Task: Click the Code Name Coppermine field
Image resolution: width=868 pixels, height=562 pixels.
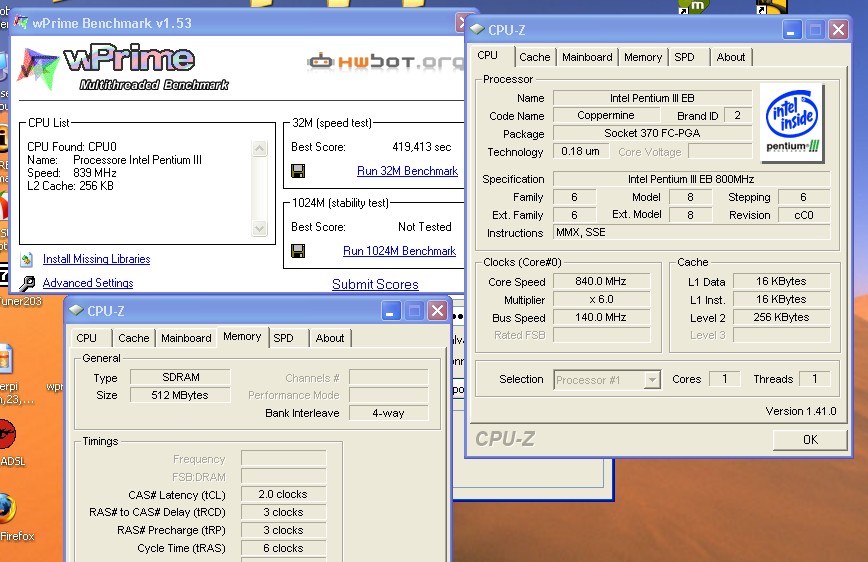Action: point(606,116)
